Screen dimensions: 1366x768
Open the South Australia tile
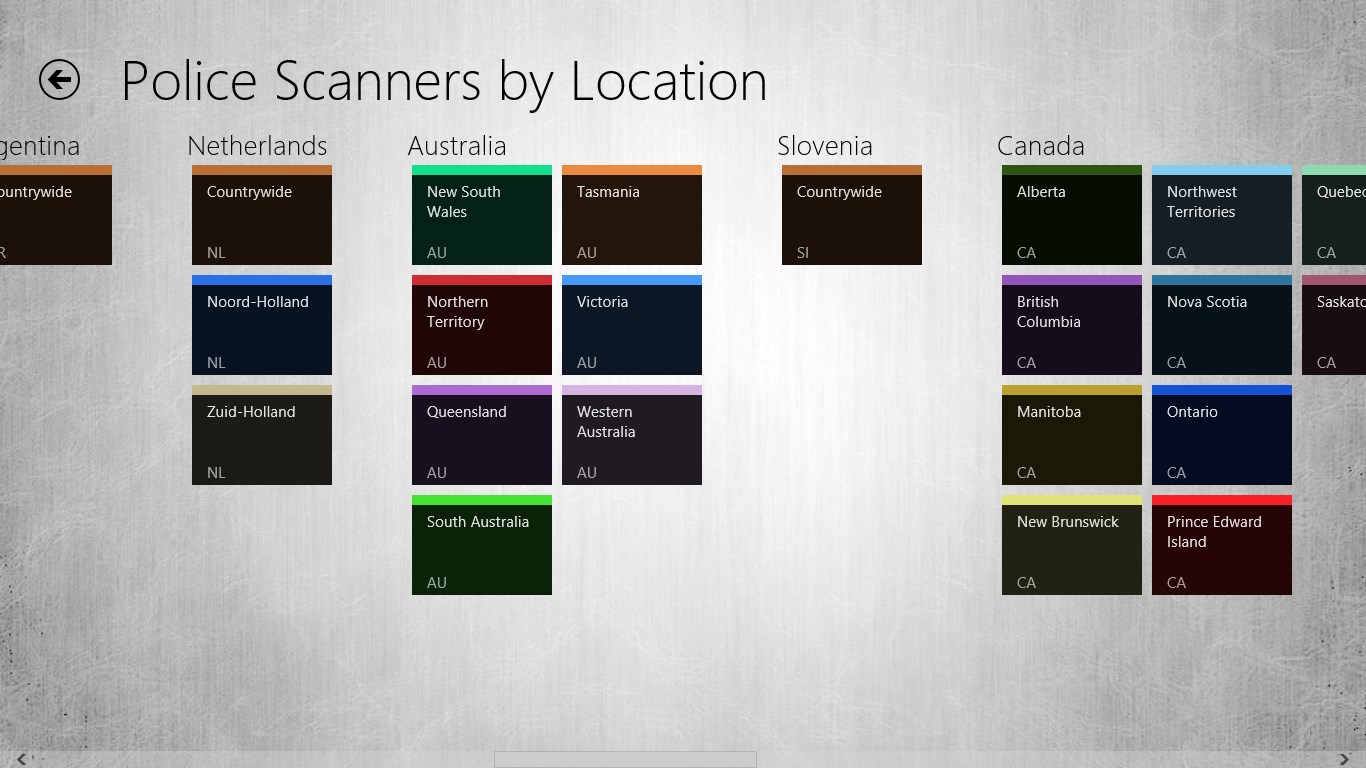click(x=482, y=545)
